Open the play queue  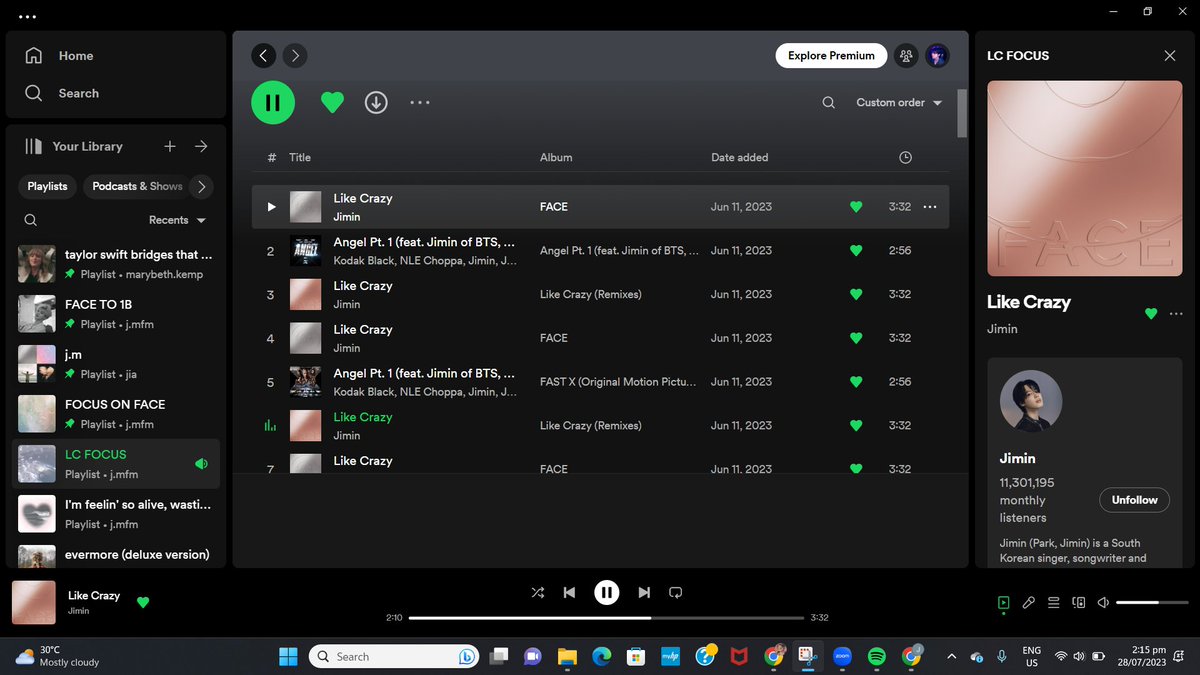[x=1053, y=602]
